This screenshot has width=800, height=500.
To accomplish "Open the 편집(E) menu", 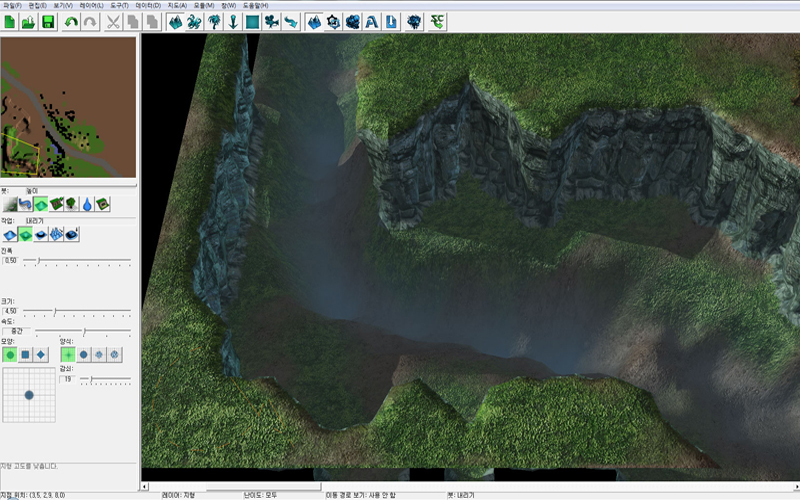I will 38,5.
